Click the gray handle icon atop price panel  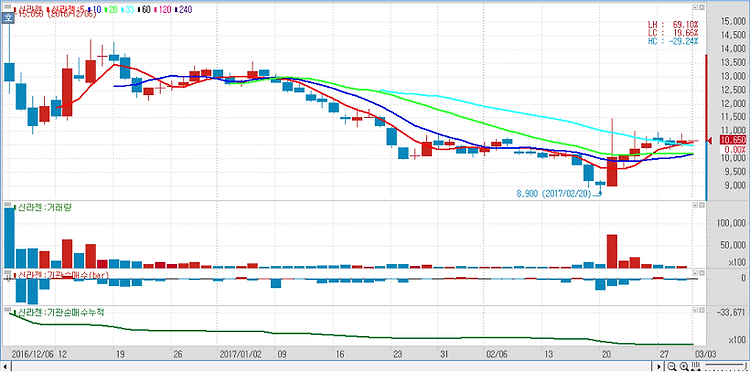pos(7,7)
